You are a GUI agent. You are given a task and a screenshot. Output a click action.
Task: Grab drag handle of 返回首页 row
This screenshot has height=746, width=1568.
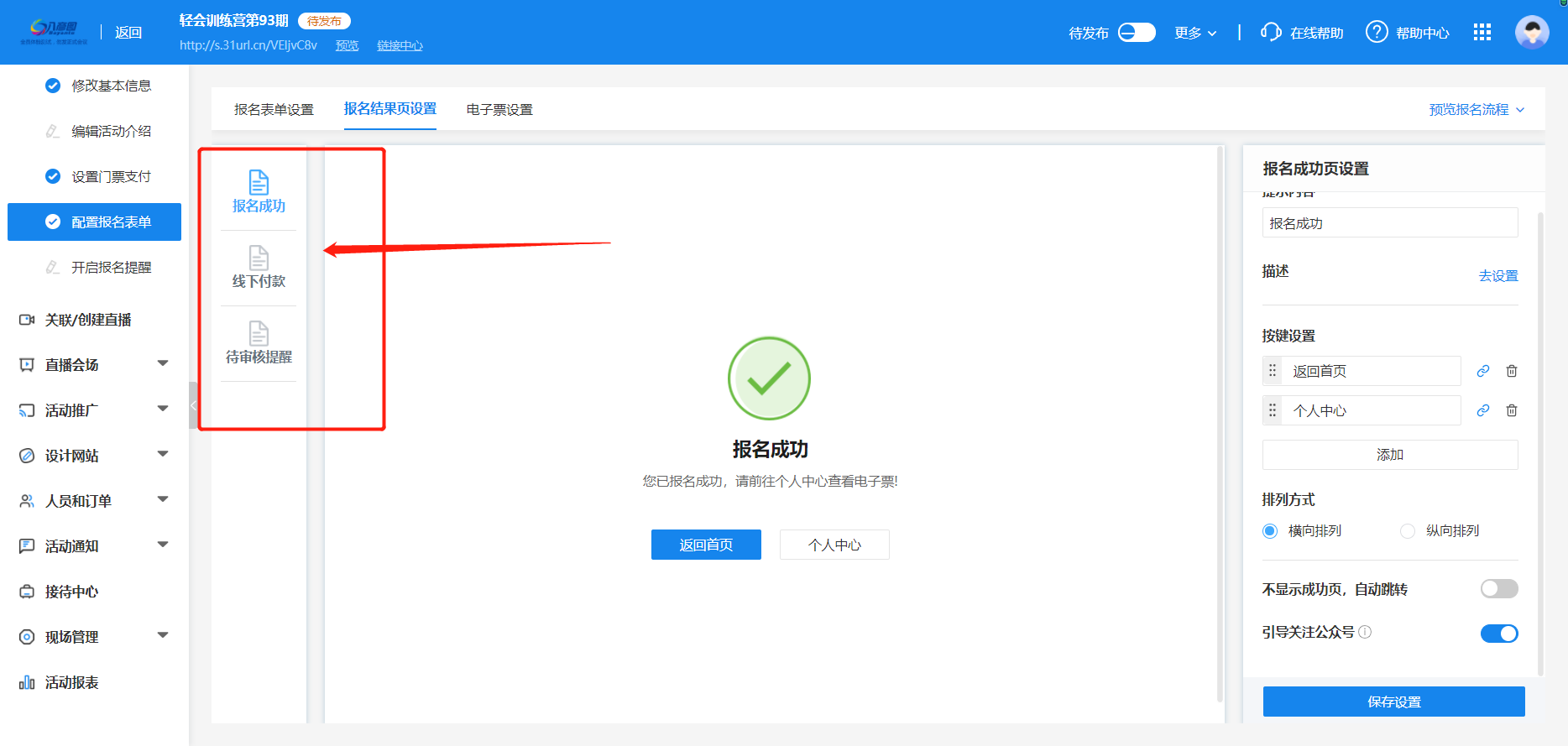[x=1273, y=371]
